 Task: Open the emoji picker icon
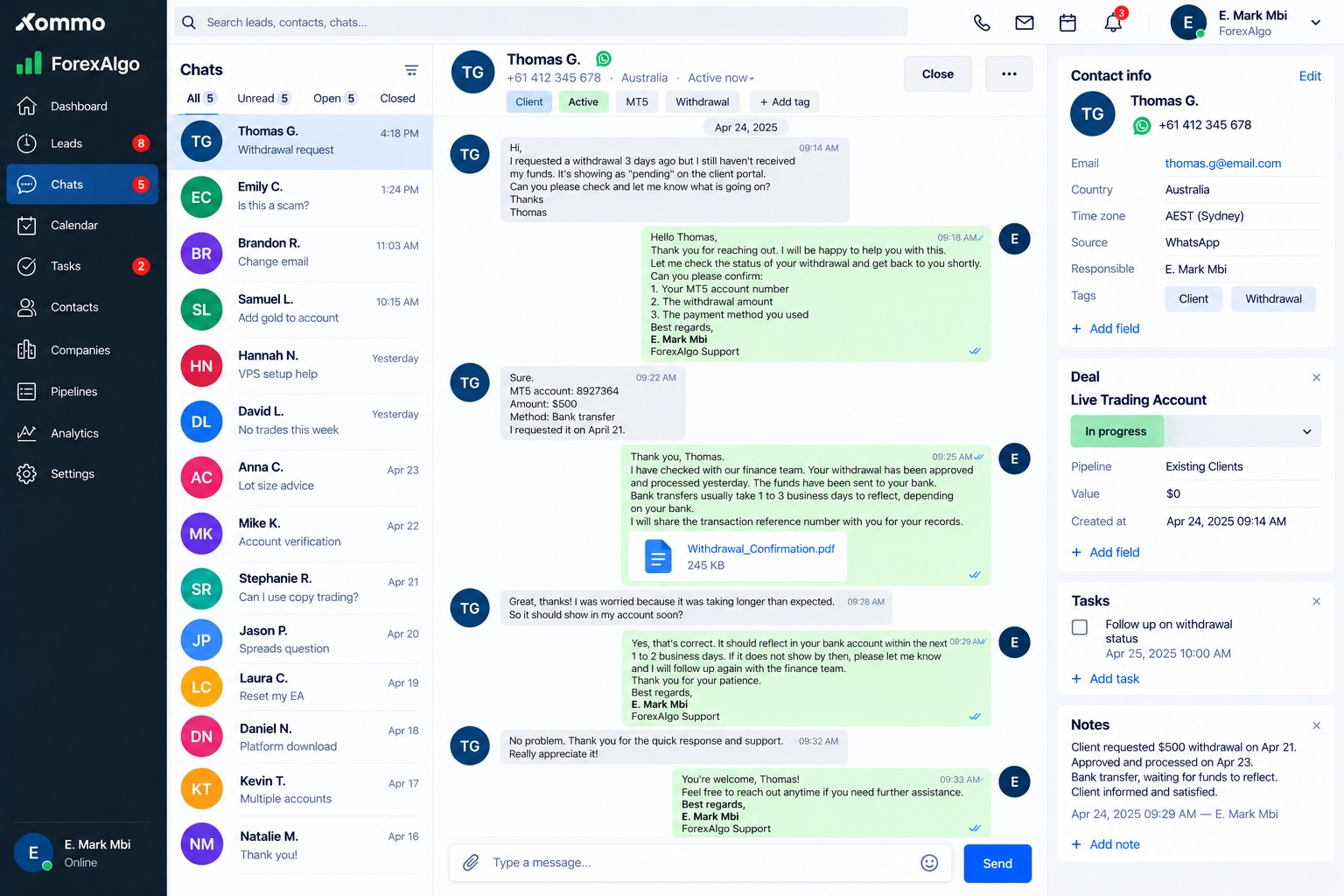[x=929, y=863]
